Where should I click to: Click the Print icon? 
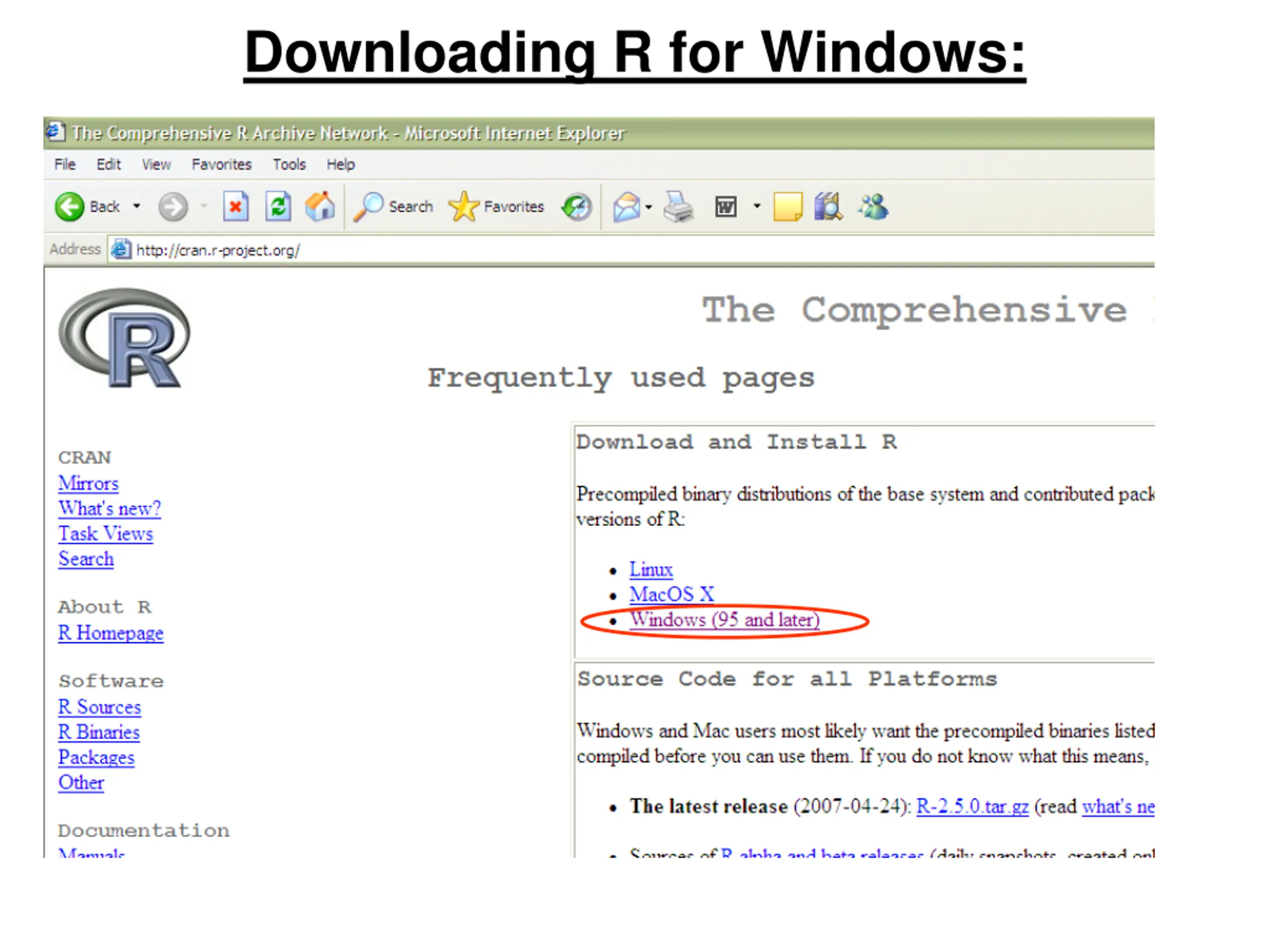(x=678, y=207)
